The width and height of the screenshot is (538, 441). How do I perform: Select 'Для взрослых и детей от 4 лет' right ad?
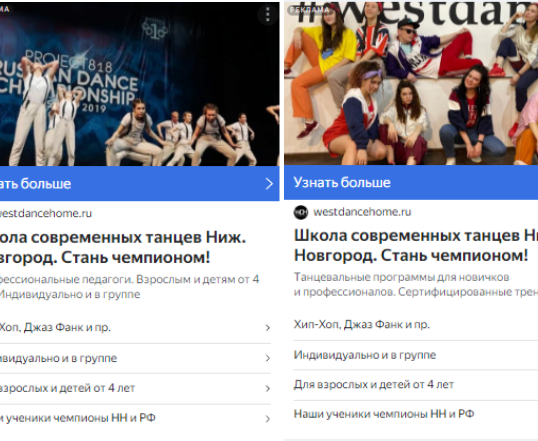(374, 385)
